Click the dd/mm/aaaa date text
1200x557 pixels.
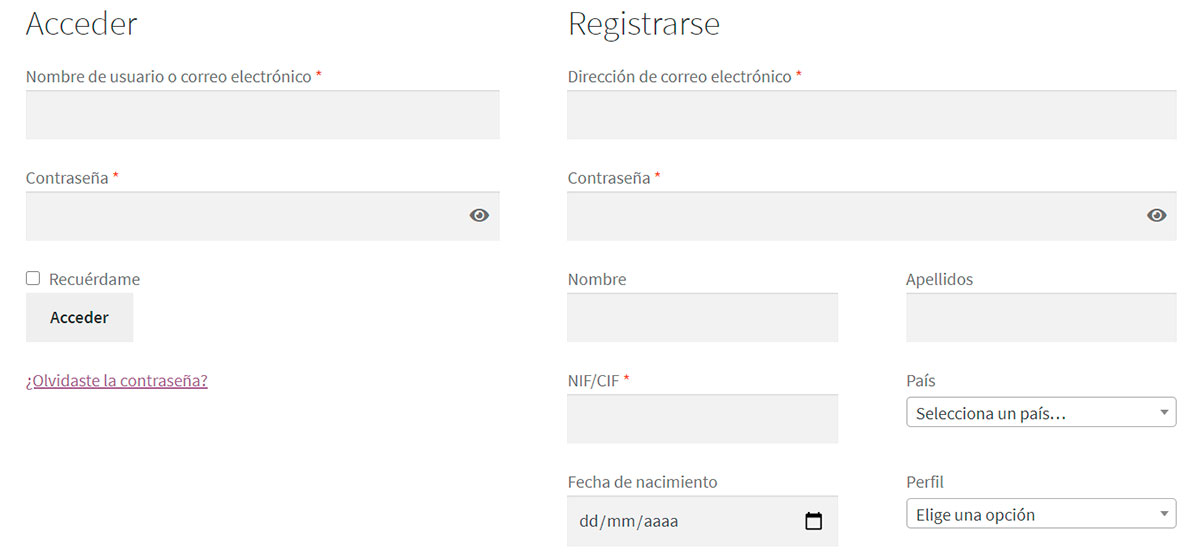pyautogui.click(x=631, y=521)
